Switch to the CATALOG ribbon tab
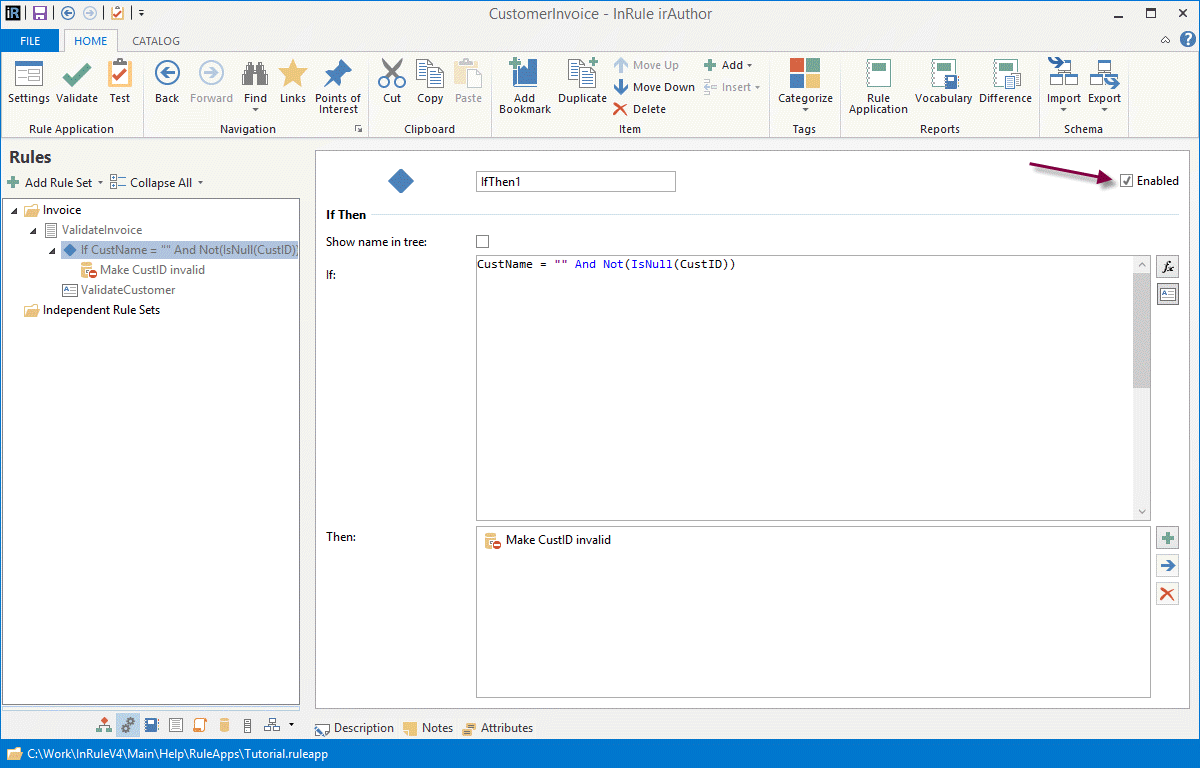 (x=156, y=41)
